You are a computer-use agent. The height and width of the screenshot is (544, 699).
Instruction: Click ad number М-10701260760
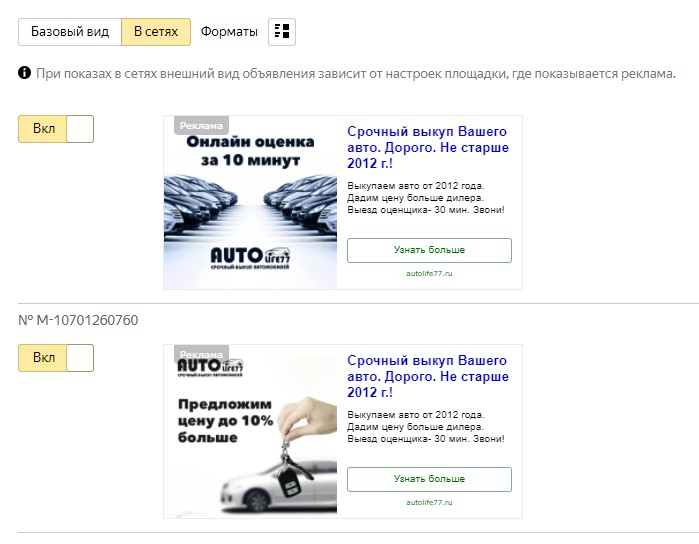click(78, 320)
